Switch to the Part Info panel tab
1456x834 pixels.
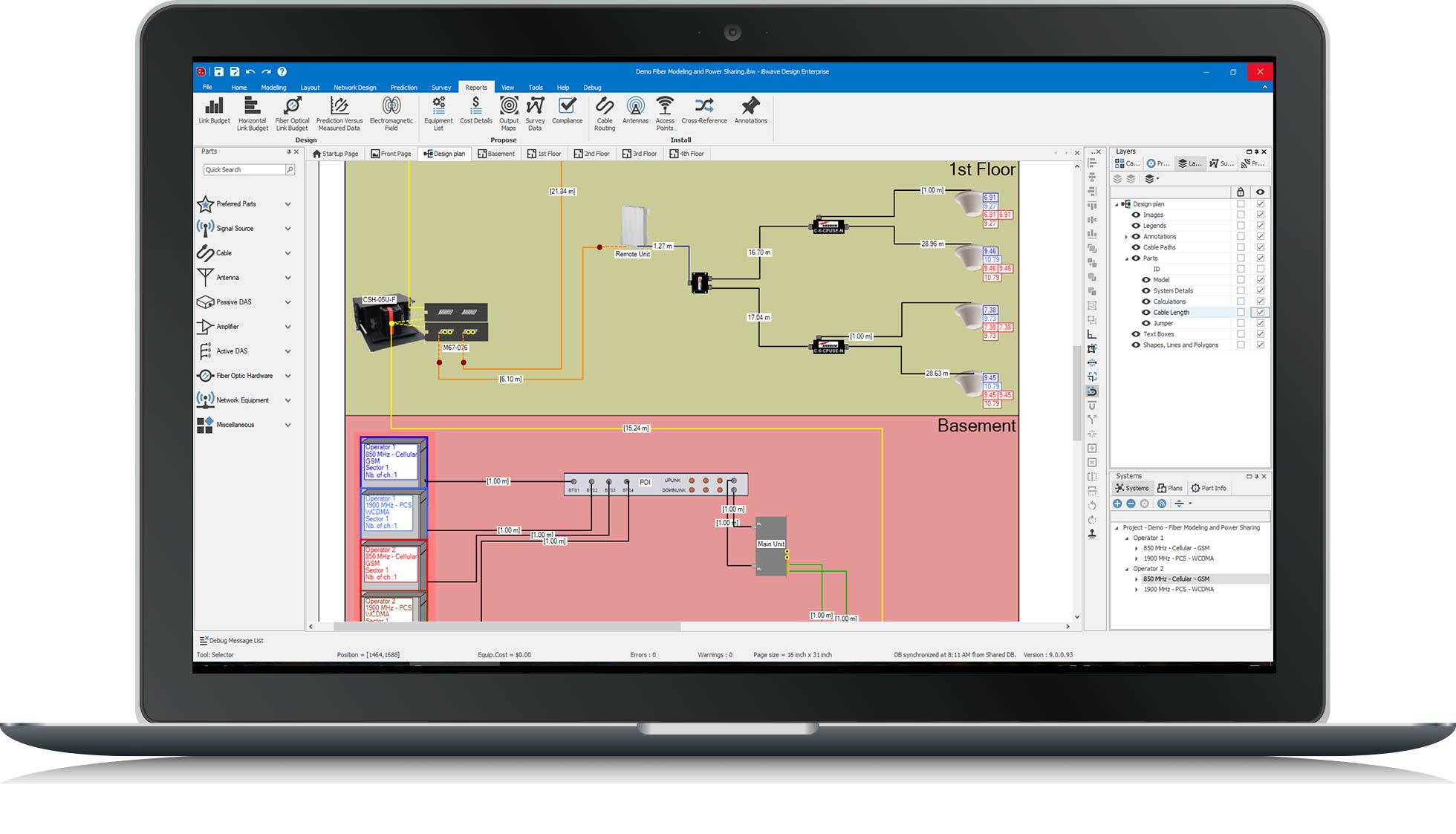[1209, 488]
